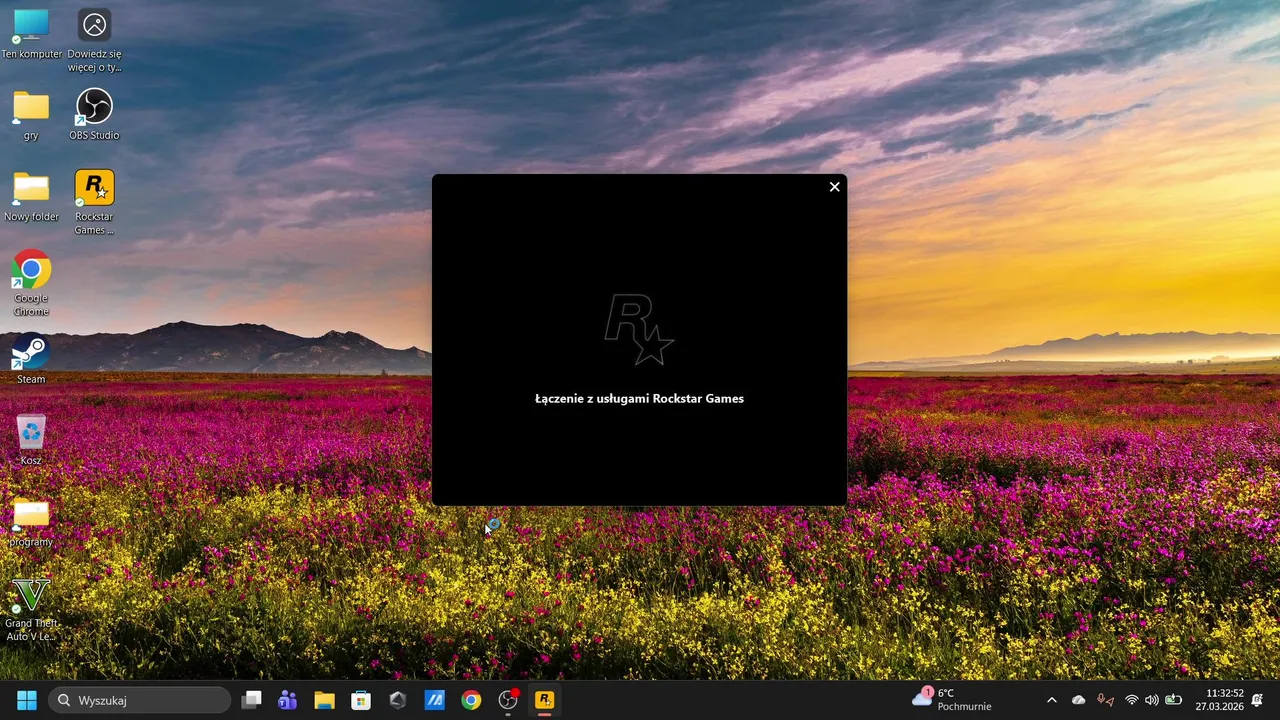Open the grey hexagon taskbar app
This screenshot has height=720, width=1280.
398,700
